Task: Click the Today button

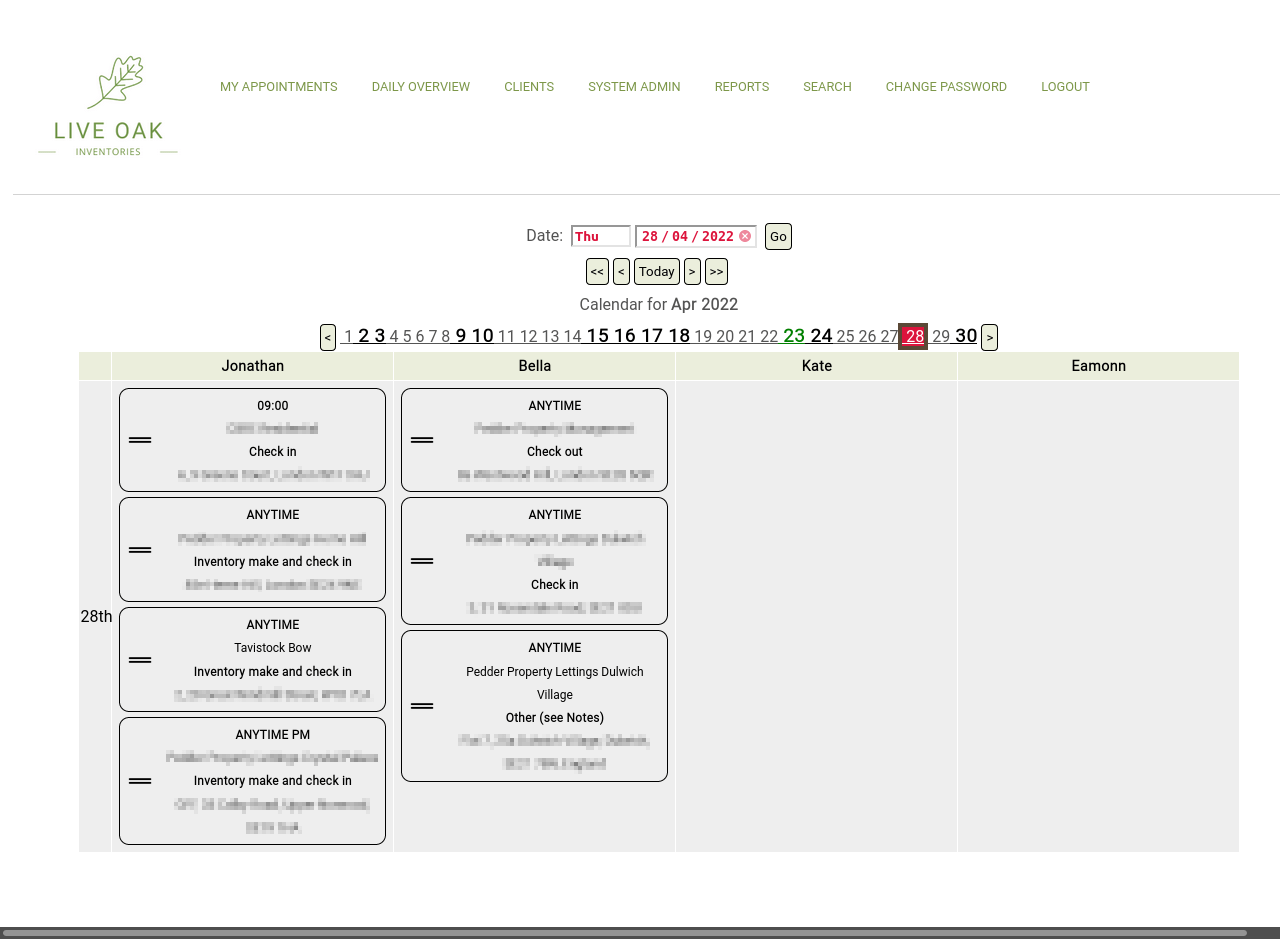Action: (657, 271)
